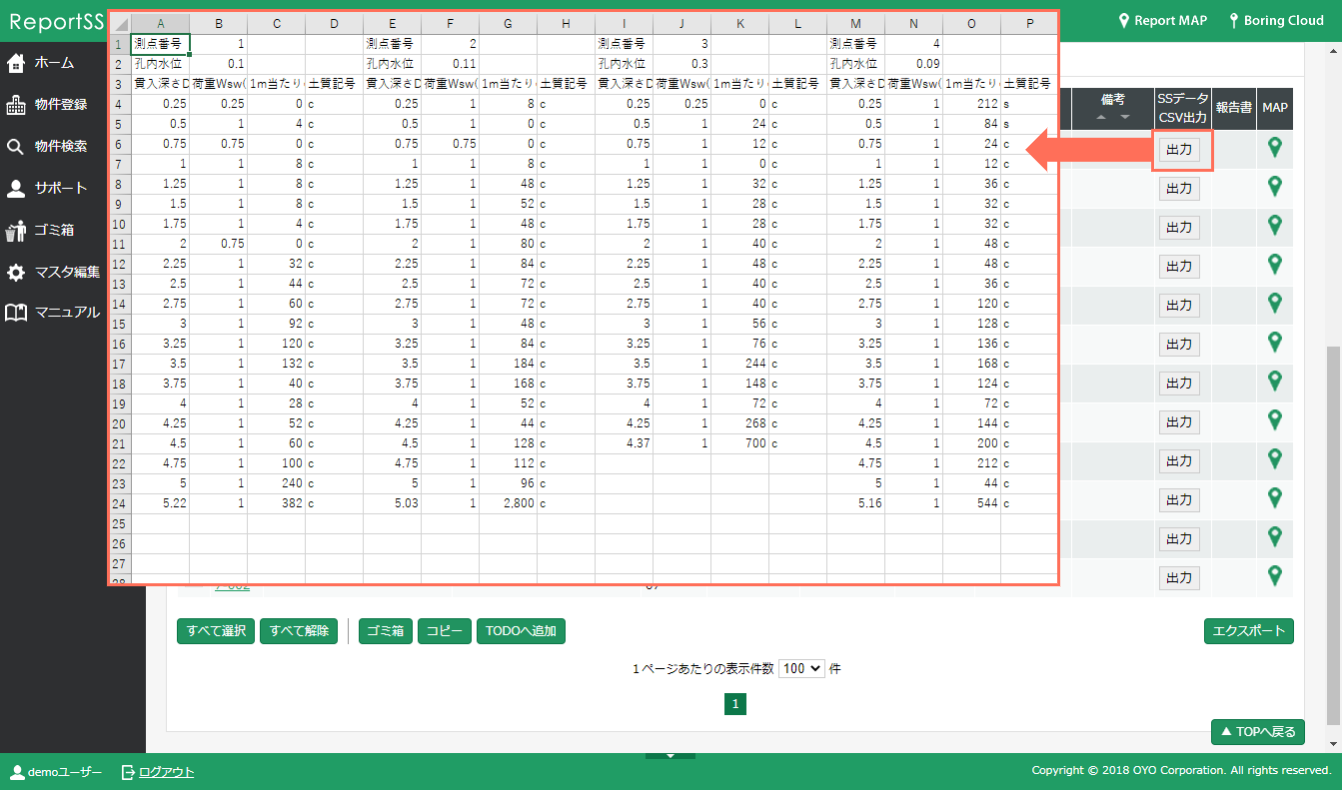Click the 備考 column header label
This screenshot has height=791, width=1343.
coord(1113,99)
